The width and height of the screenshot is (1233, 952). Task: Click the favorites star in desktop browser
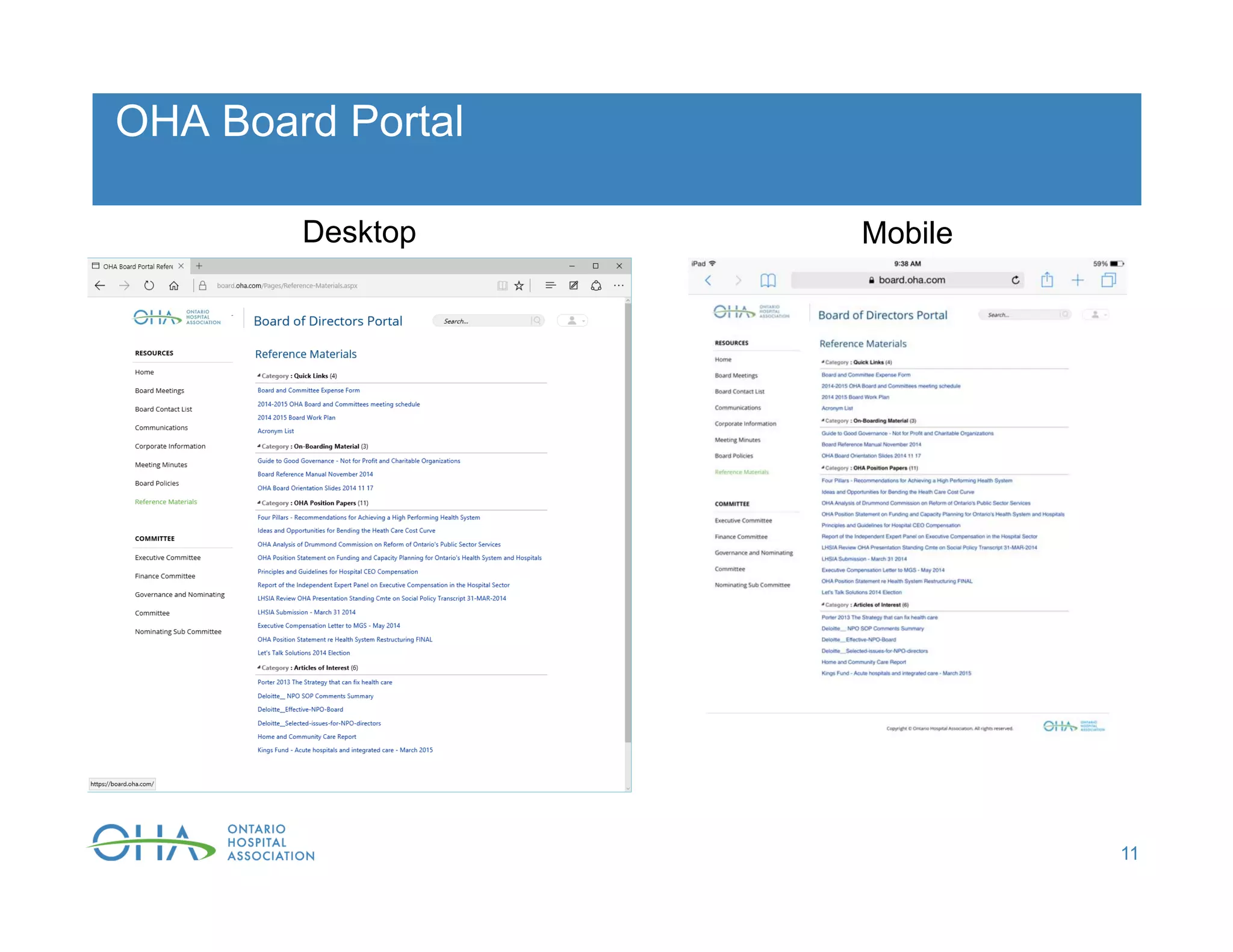click(519, 285)
